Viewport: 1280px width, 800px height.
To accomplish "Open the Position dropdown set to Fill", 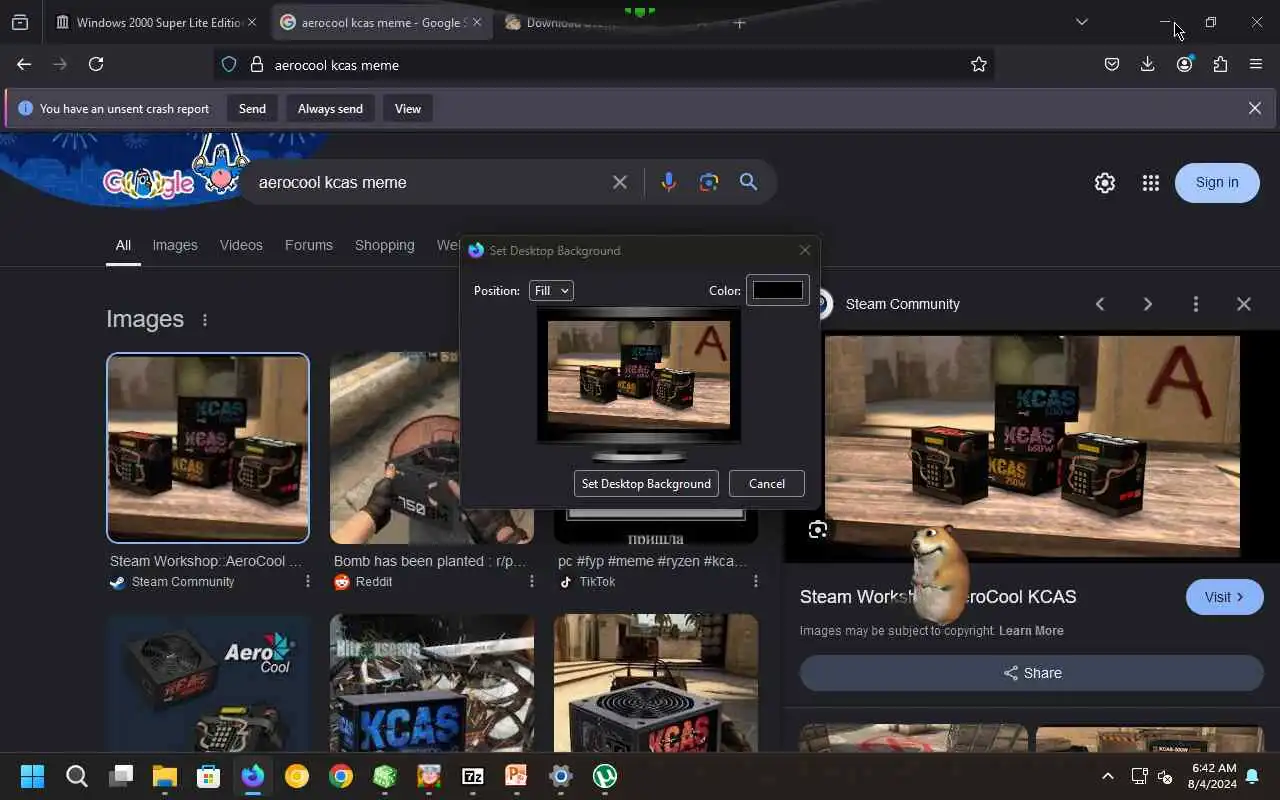I will tap(551, 290).
